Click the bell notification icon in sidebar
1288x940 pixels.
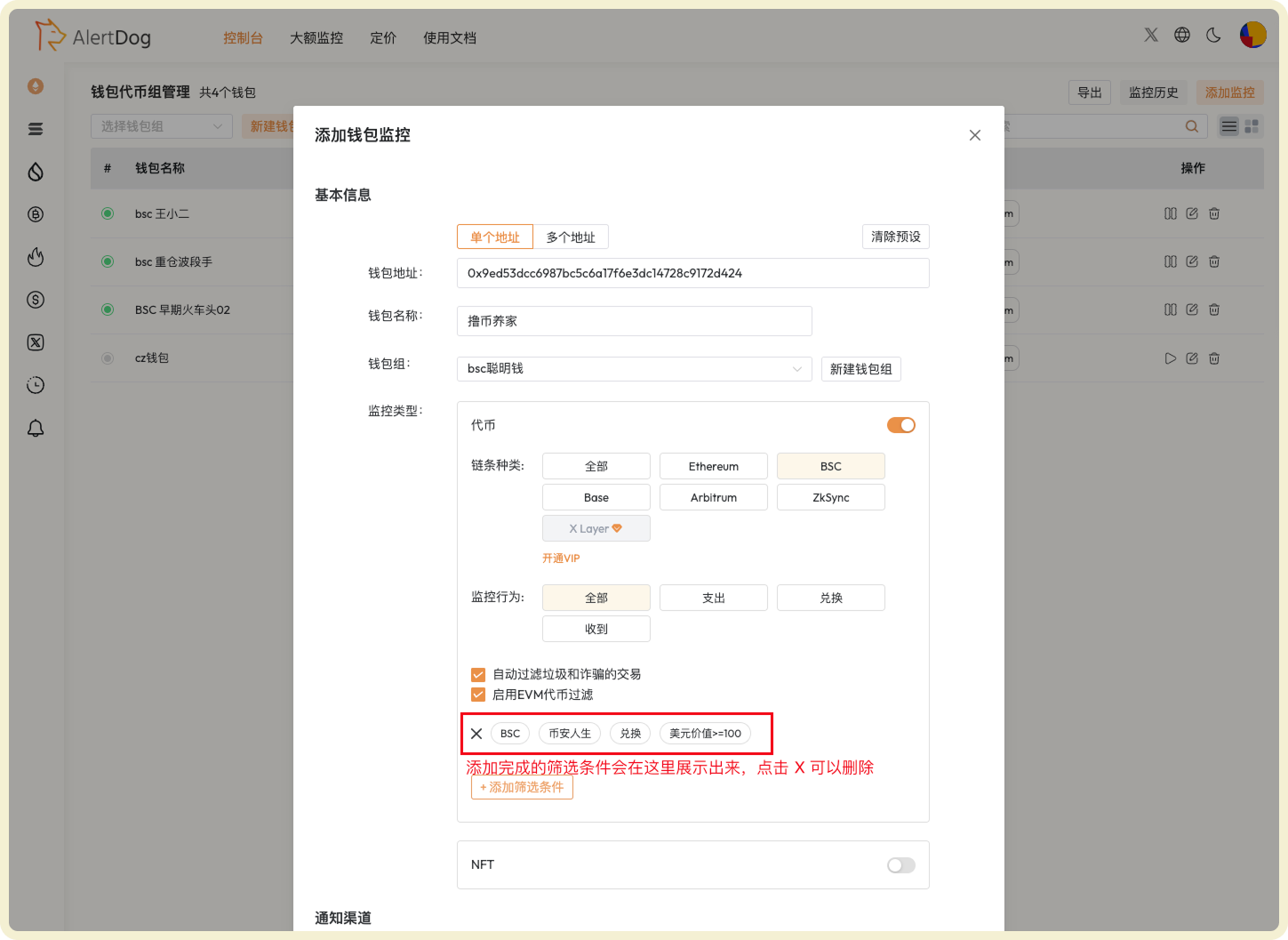coord(36,428)
